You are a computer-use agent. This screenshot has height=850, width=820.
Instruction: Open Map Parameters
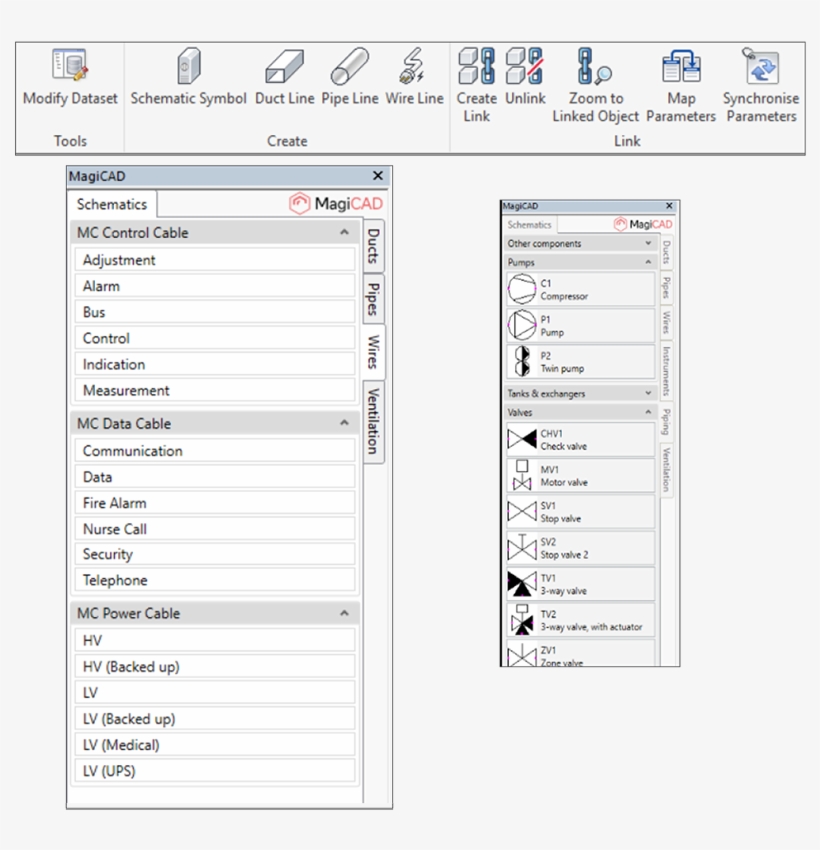point(681,80)
